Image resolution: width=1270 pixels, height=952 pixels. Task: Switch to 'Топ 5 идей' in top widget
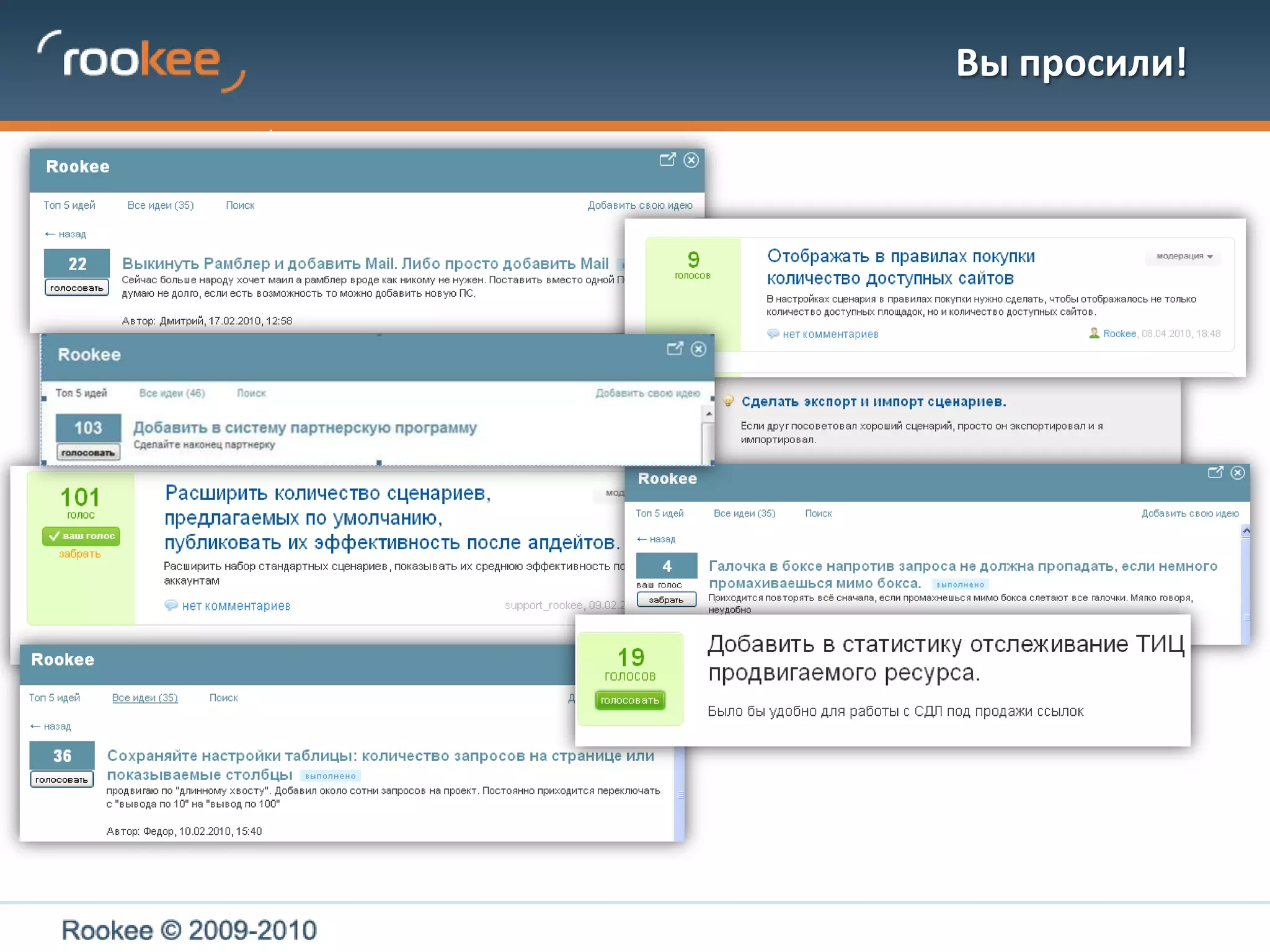point(69,205)
